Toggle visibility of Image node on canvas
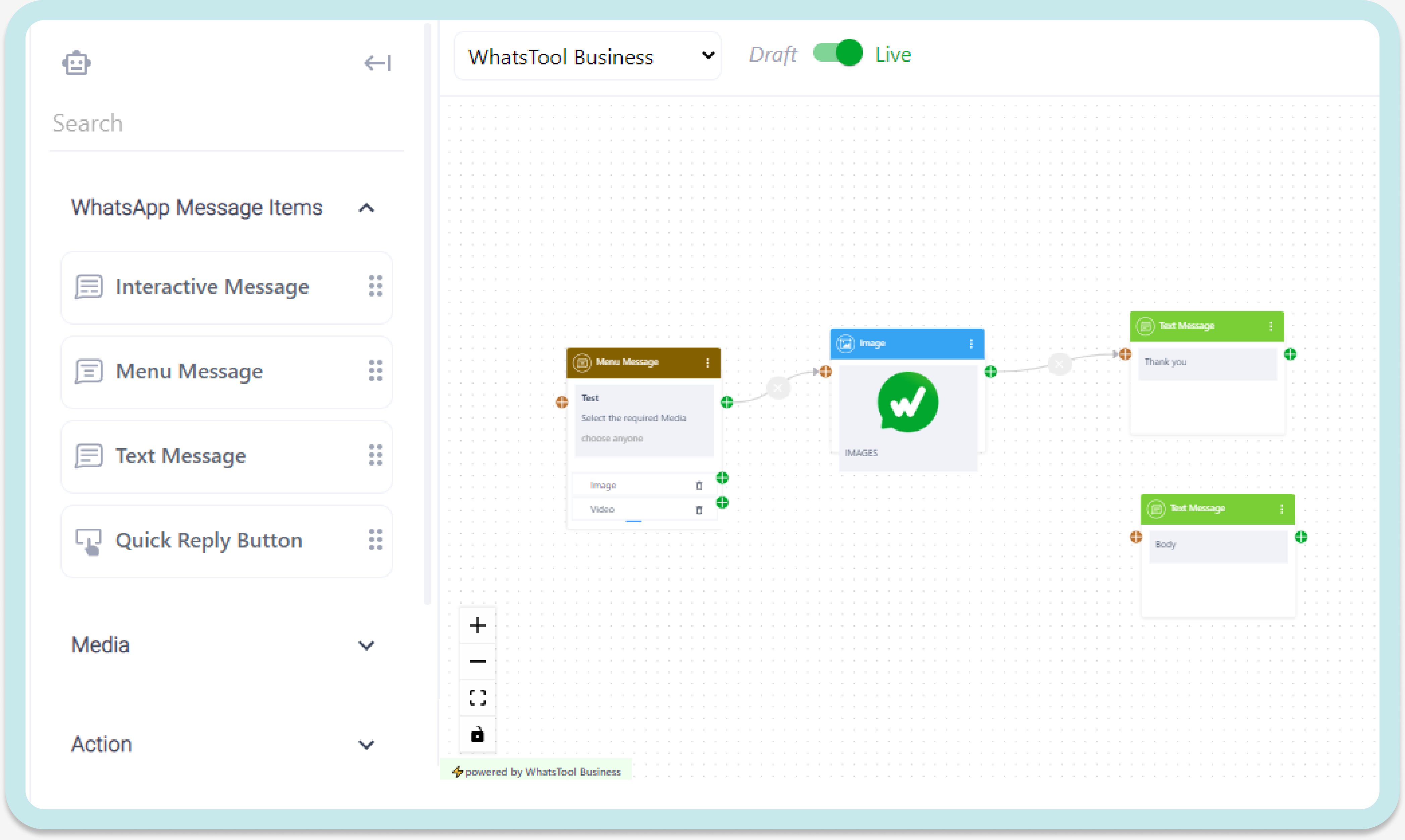The image size is (1405, 840). pos(971,343)
